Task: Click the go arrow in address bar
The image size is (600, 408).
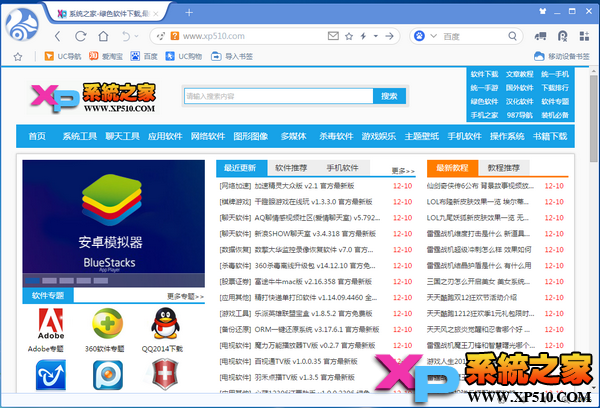Action: pyautogui.click(x=390, y=36)
